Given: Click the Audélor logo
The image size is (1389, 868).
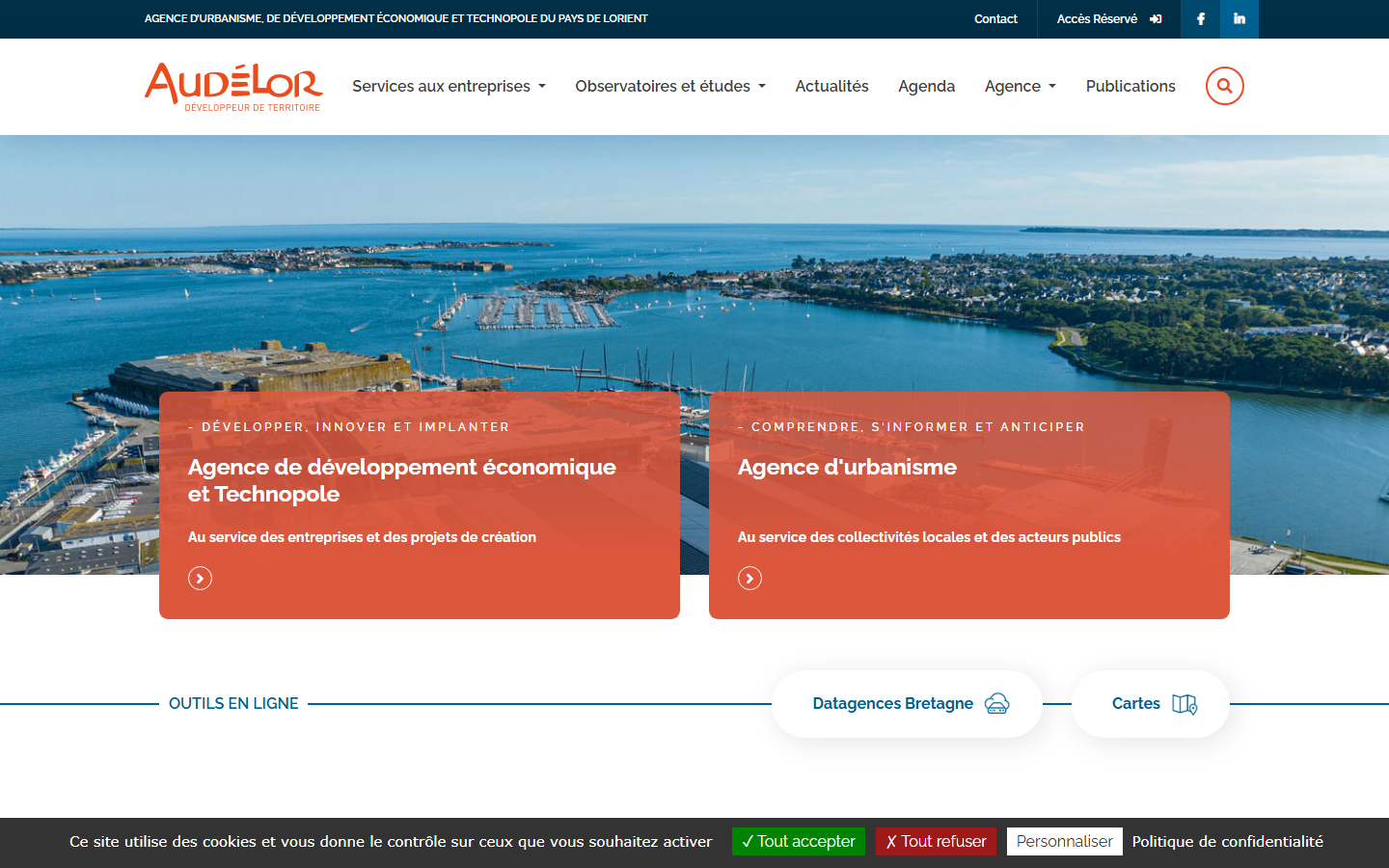Looking at the screenshot, I should 233,87.
